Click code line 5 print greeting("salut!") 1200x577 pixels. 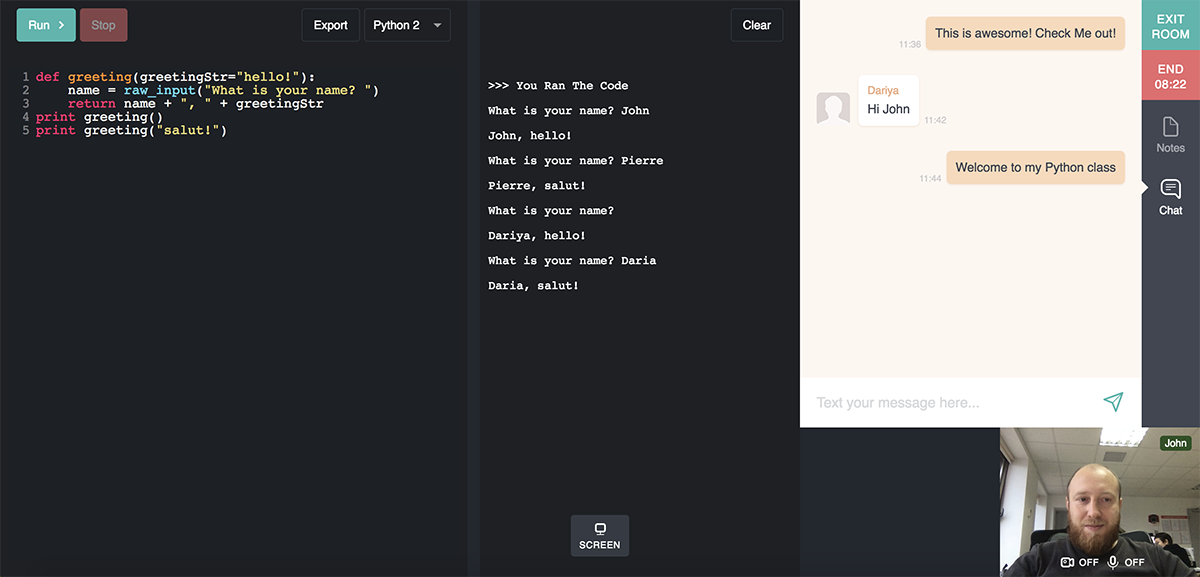pyautogui.click(x=131, y=130)
